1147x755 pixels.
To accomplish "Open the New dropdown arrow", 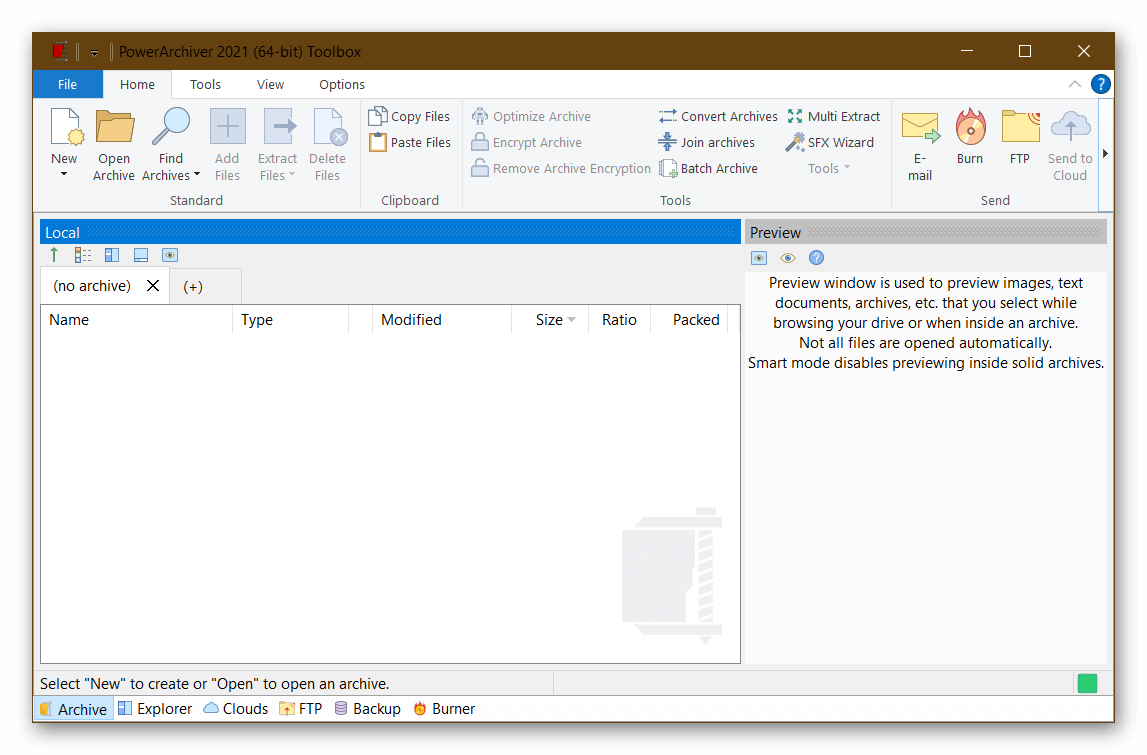I will tap(64, 174).
